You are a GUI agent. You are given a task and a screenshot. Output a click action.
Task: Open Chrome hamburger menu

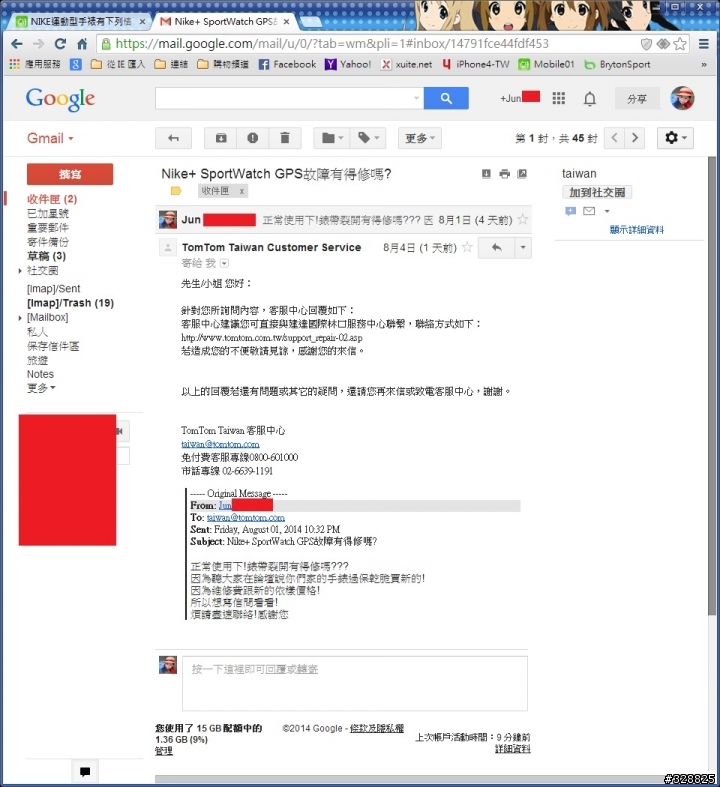704,44
